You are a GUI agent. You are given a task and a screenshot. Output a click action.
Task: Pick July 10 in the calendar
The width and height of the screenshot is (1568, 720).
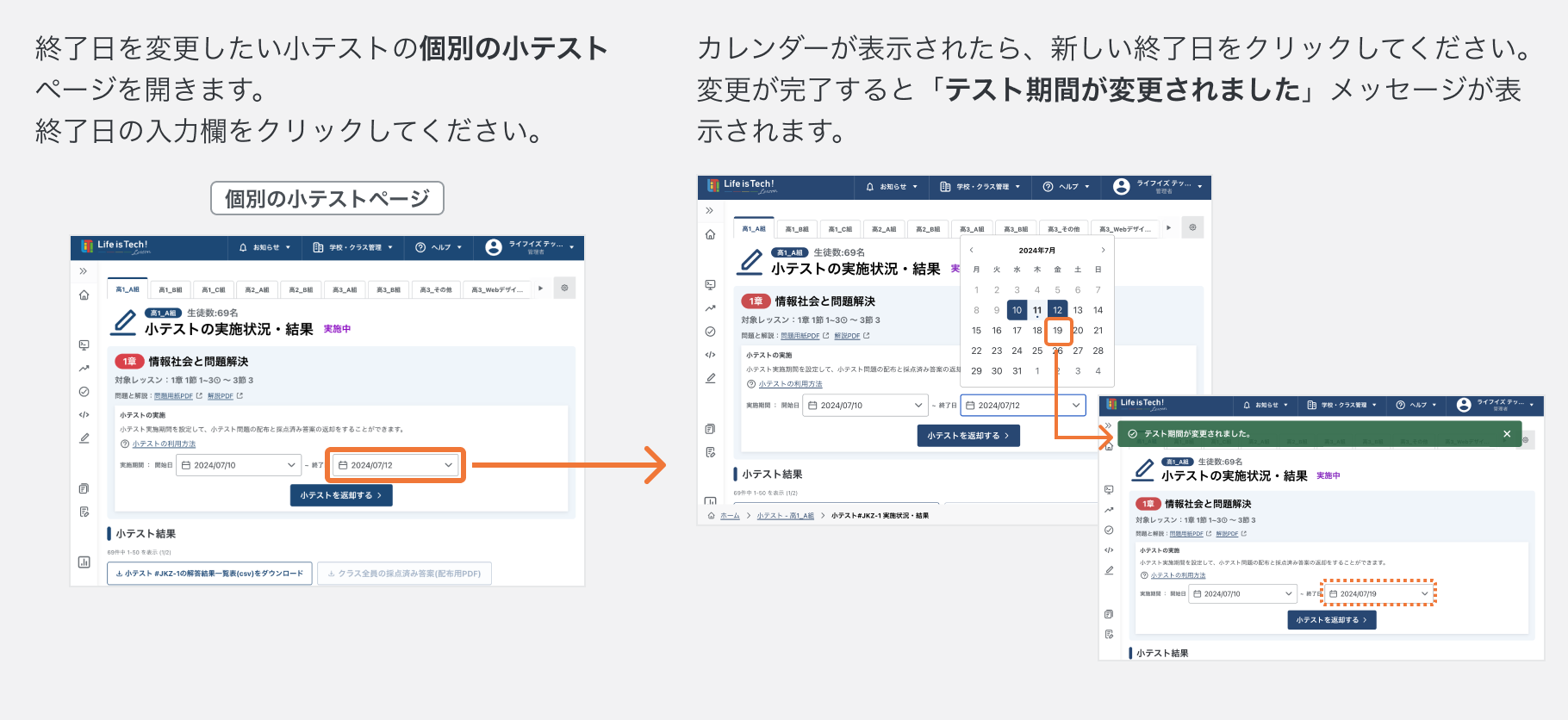[1017, 310]
